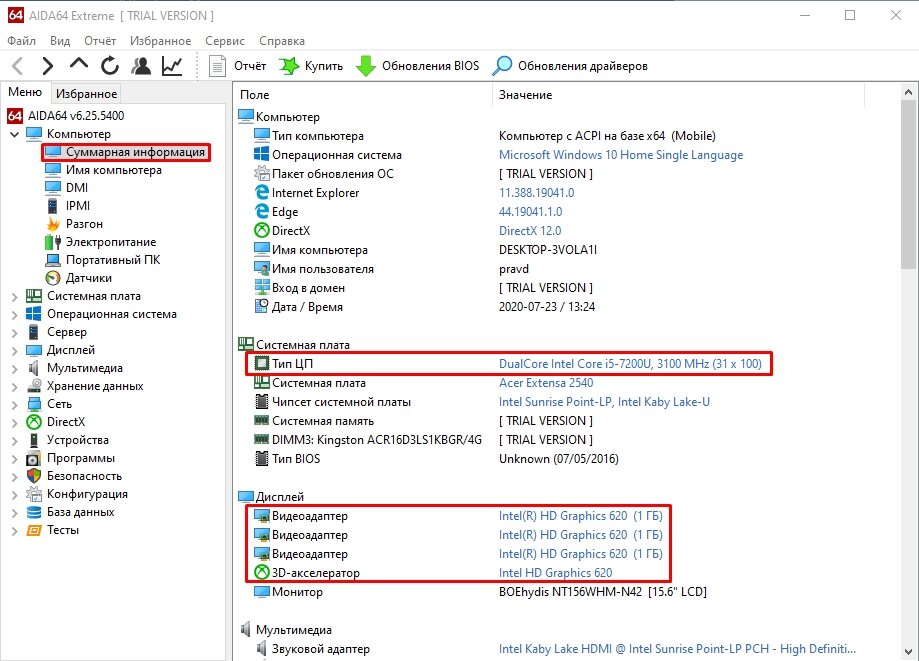Open the Файл menu
The height and width of the screenshot is (661, 919).
(22, 40)
